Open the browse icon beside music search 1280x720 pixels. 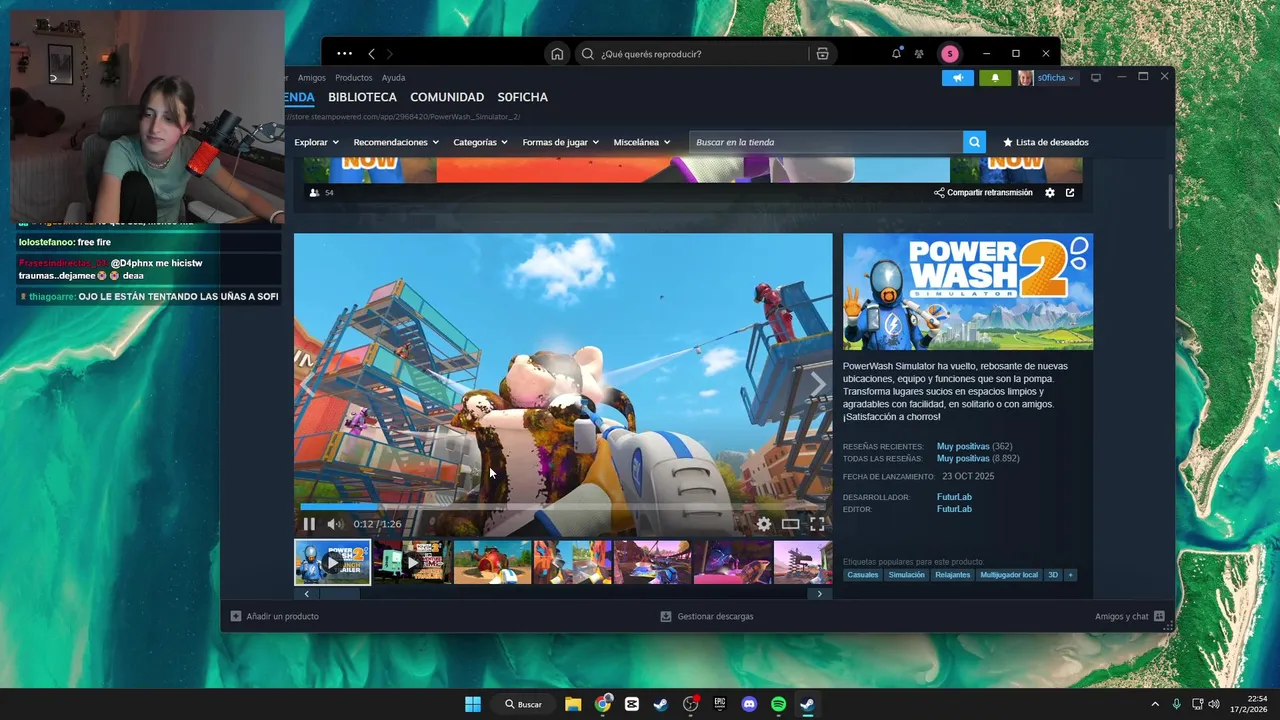[822, 54]
